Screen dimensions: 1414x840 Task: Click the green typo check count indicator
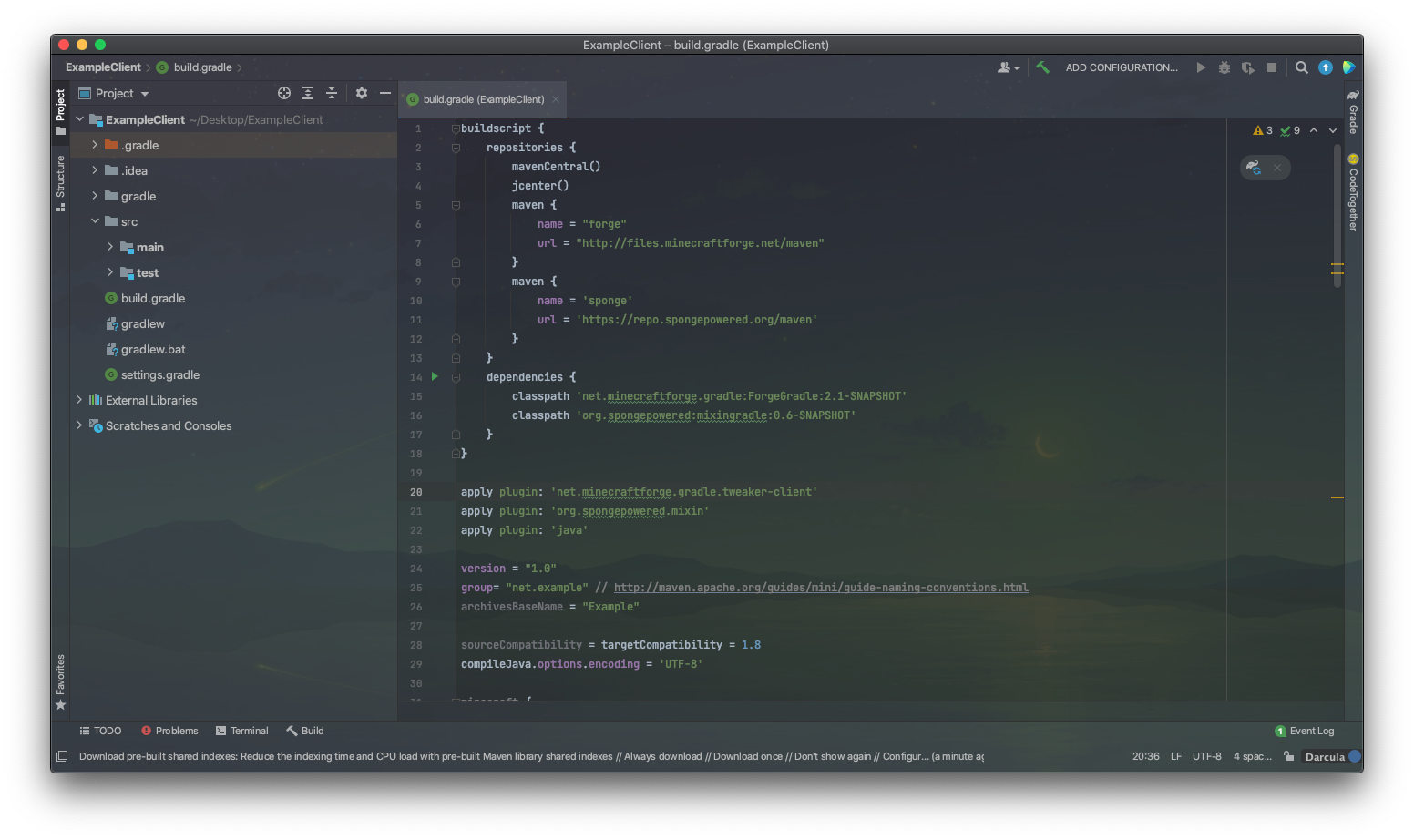pyautogui.click(x=1290, y=130)
